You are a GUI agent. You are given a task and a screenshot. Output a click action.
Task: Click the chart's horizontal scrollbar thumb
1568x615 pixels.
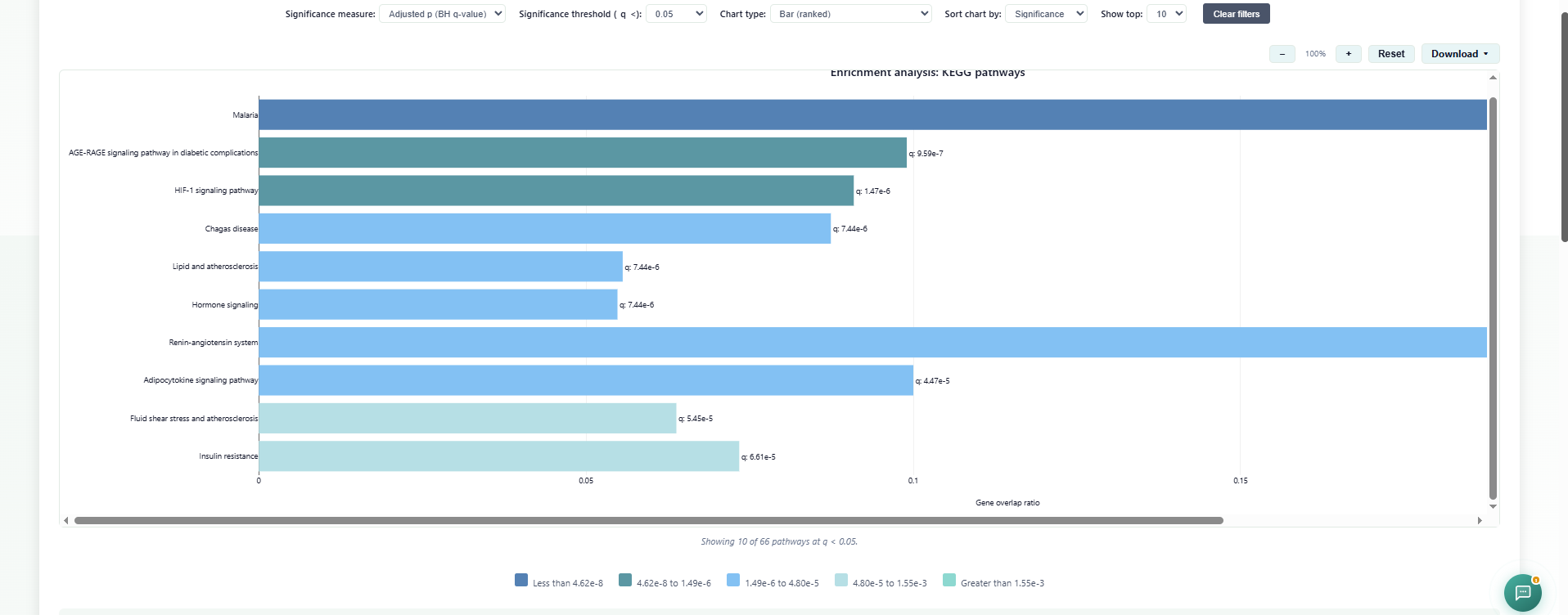(649, 520)
